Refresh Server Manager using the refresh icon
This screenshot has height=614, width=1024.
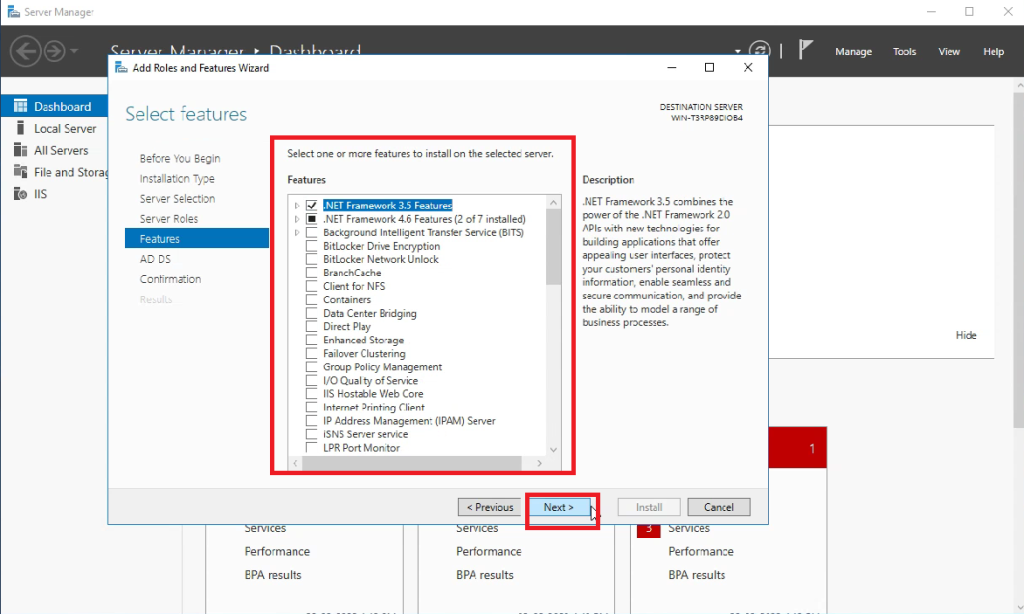(x=760, y=47)
